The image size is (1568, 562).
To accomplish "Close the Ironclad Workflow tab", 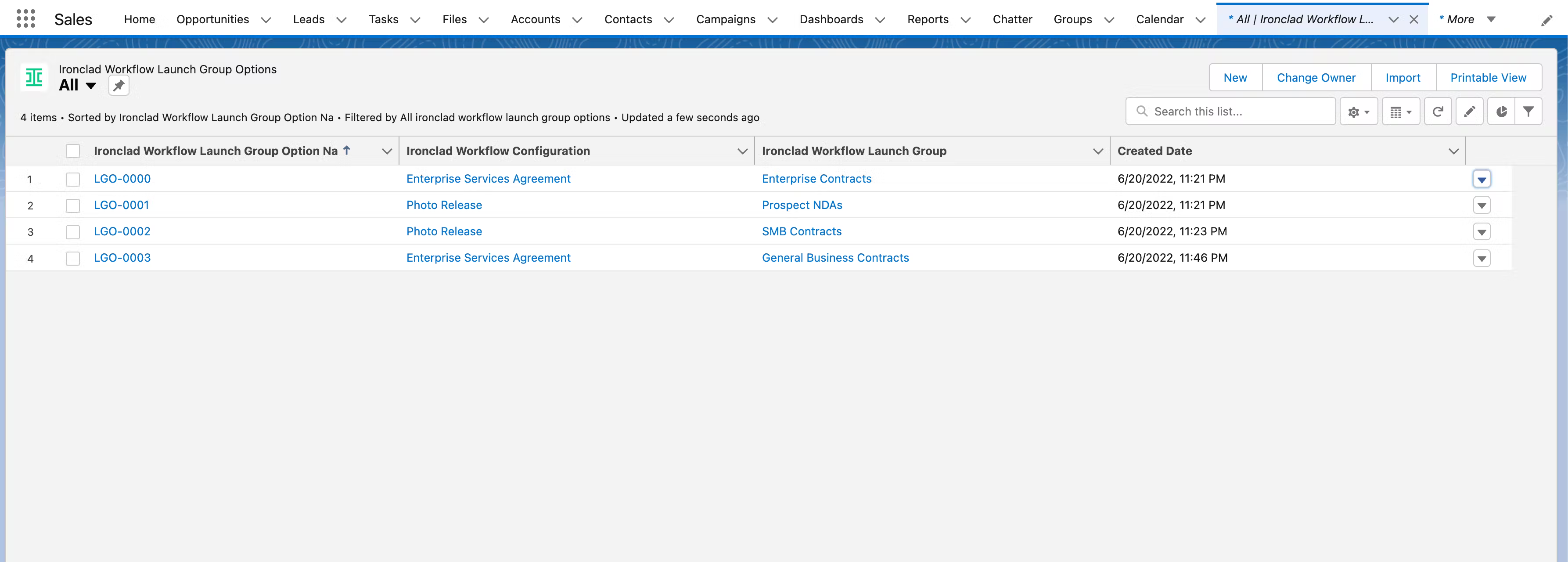I will pyautogui.click(x=1414, y=19).
